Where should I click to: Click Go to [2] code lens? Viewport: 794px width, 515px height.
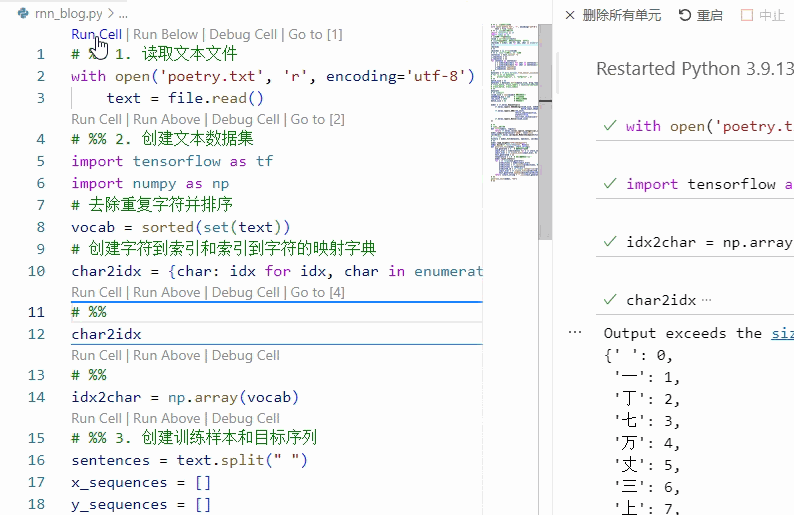(x=317, y=120)
